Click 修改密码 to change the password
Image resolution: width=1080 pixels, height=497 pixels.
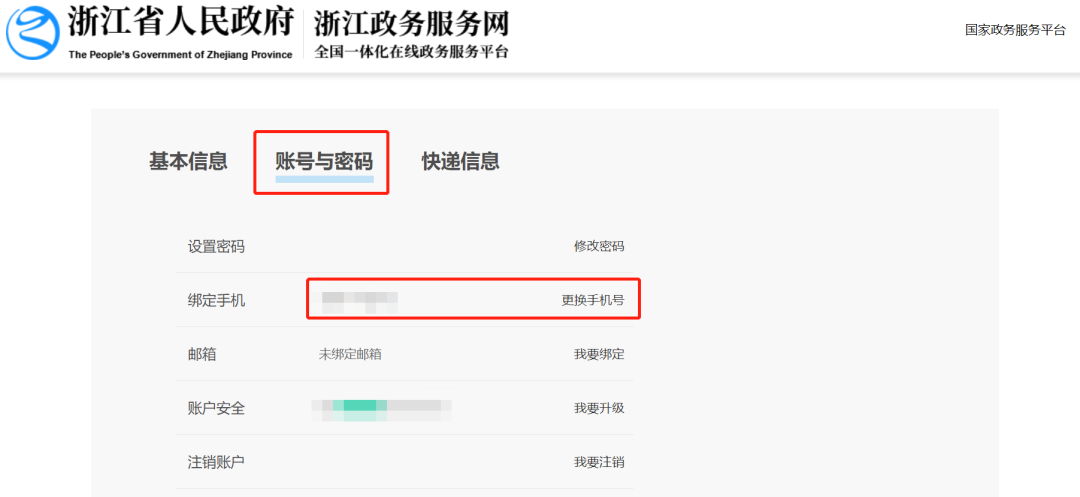599,246
